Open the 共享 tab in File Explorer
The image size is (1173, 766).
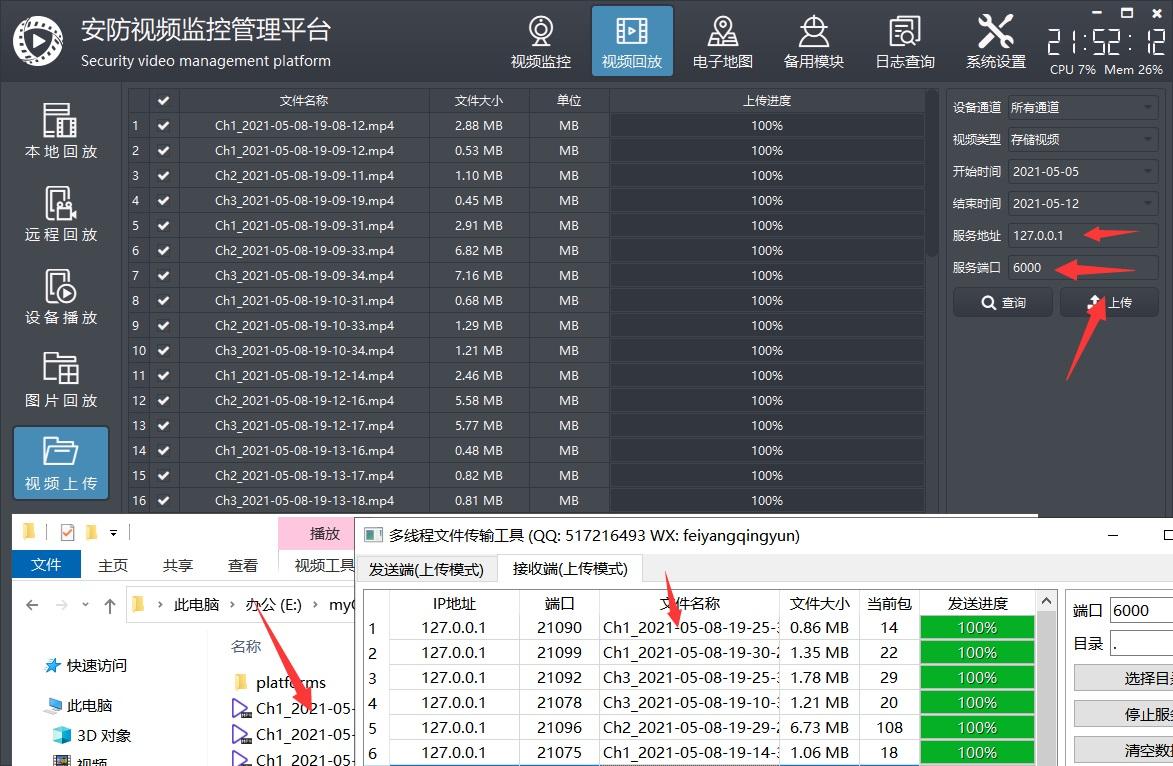[x=177, y=564]
